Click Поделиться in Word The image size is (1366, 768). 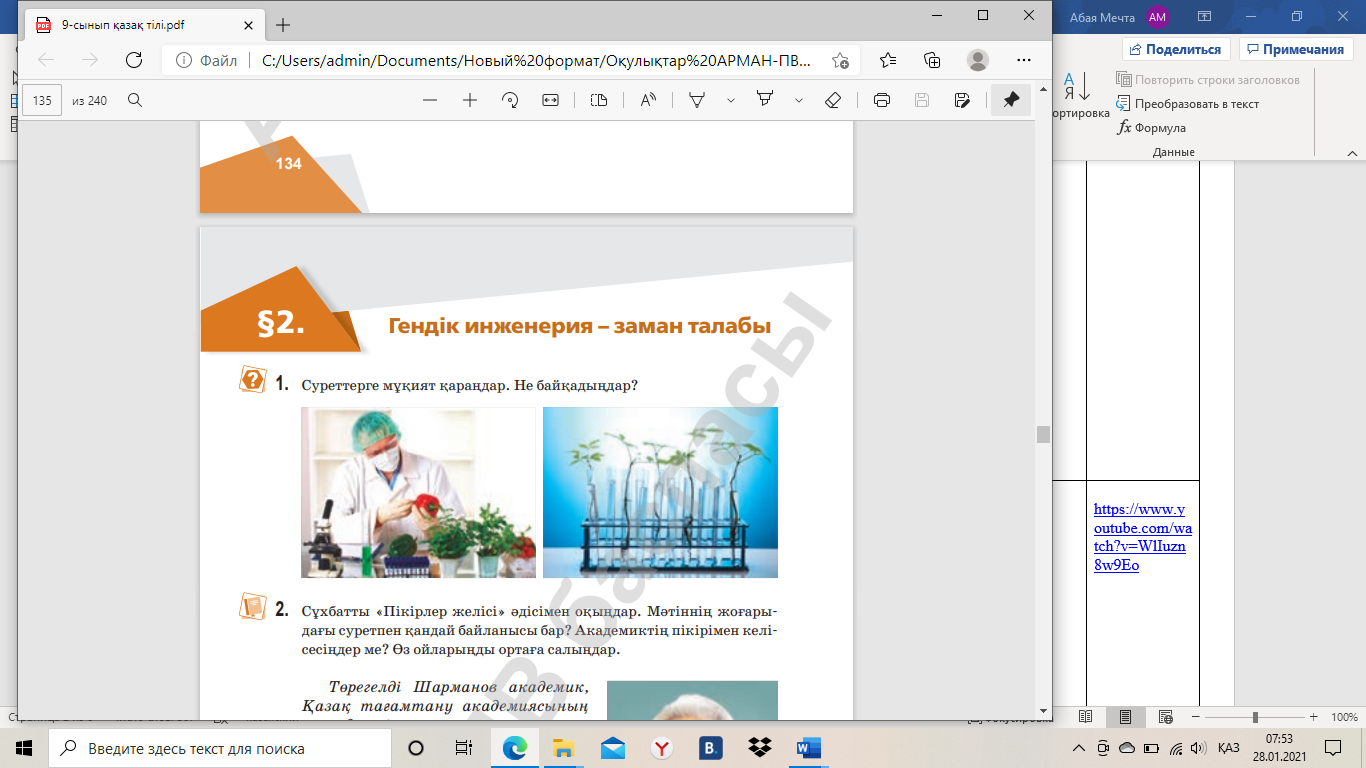point(1176,49)
